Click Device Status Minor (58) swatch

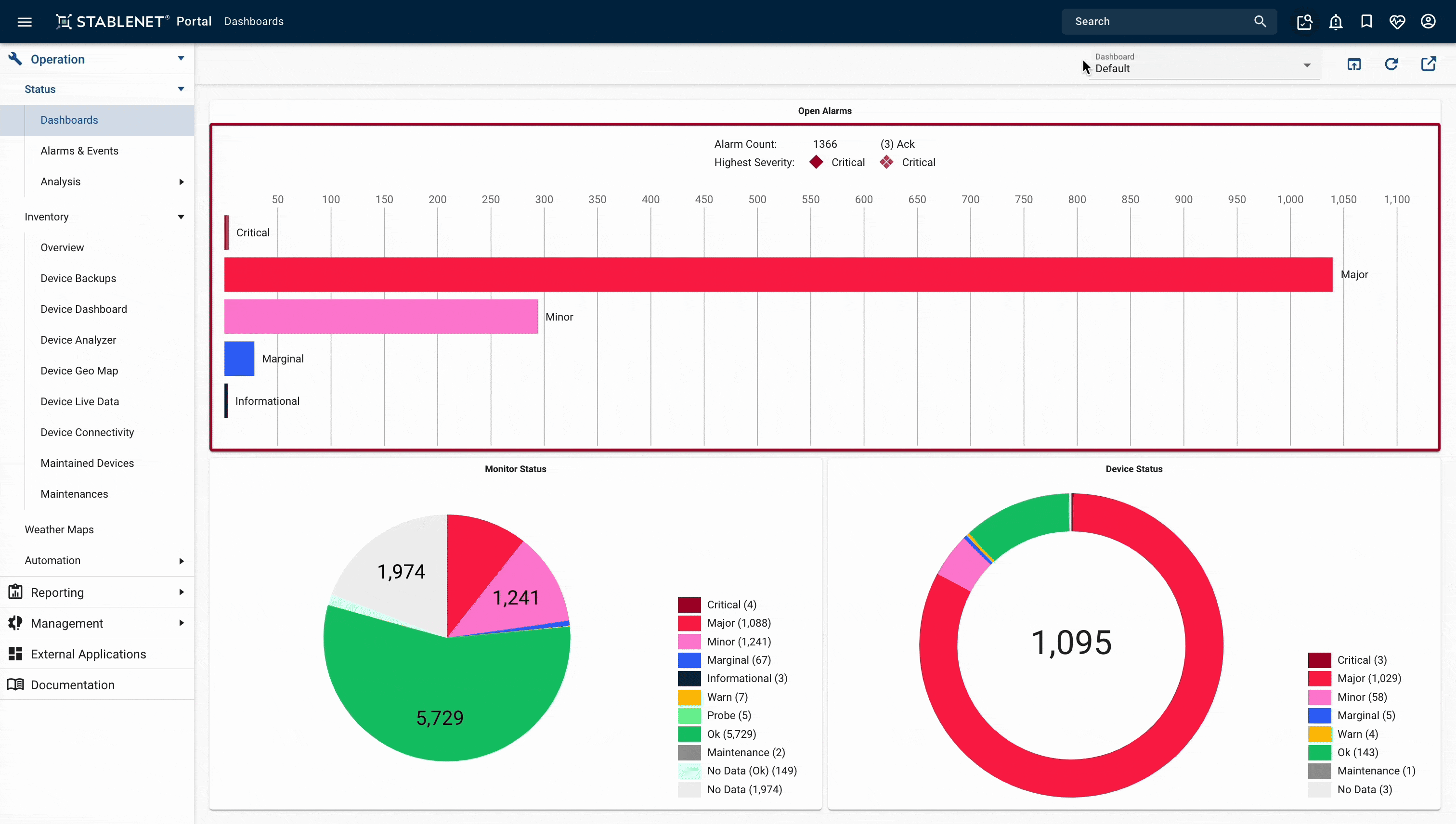[1320, 696]
